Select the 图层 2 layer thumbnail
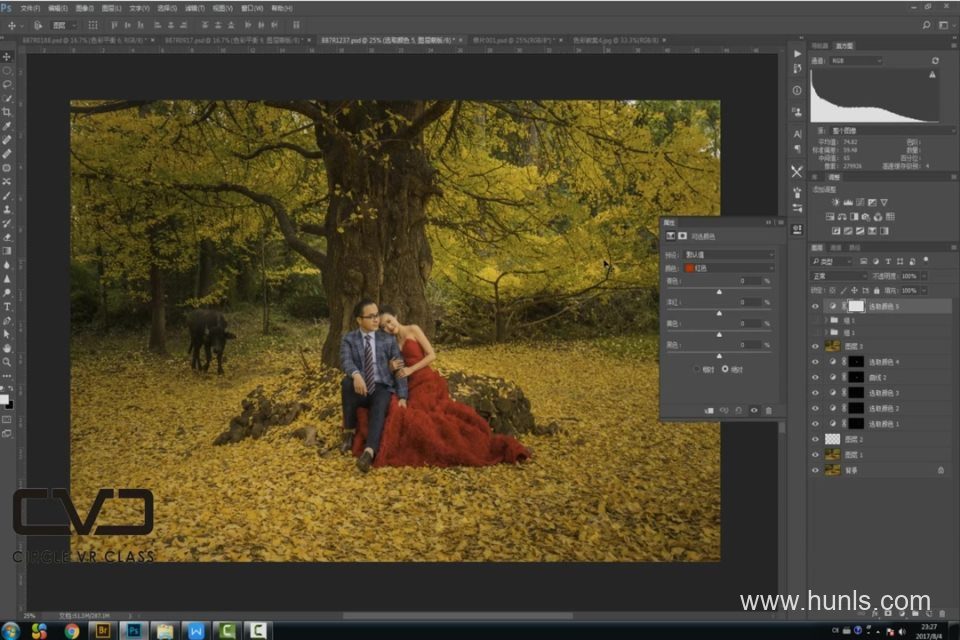The height and width of the screenshot is (640, 960). click(832, 439)
